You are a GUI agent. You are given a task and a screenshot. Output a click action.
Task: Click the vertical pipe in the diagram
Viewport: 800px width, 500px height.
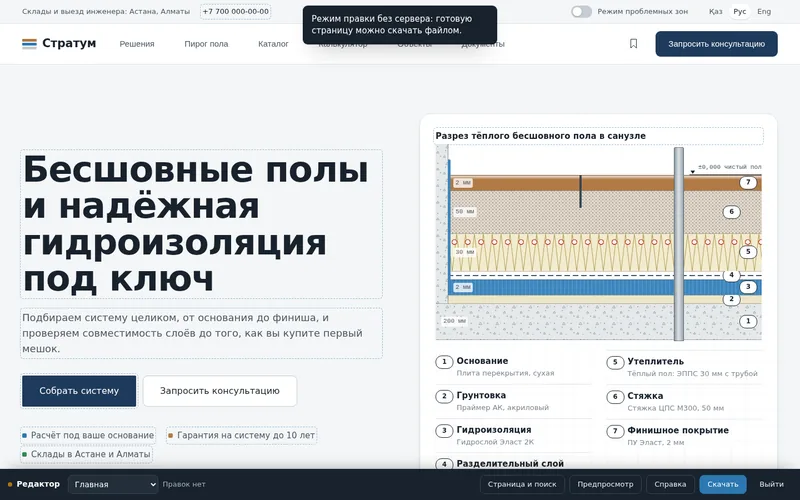679,244
